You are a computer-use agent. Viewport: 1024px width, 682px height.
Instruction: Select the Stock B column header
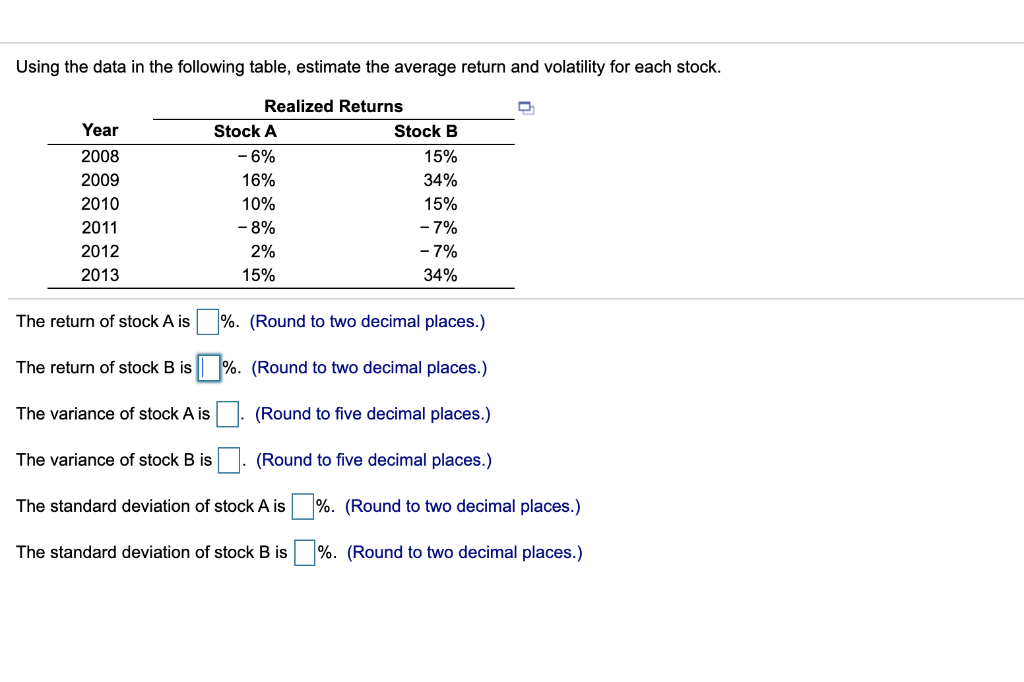point(425,131)
